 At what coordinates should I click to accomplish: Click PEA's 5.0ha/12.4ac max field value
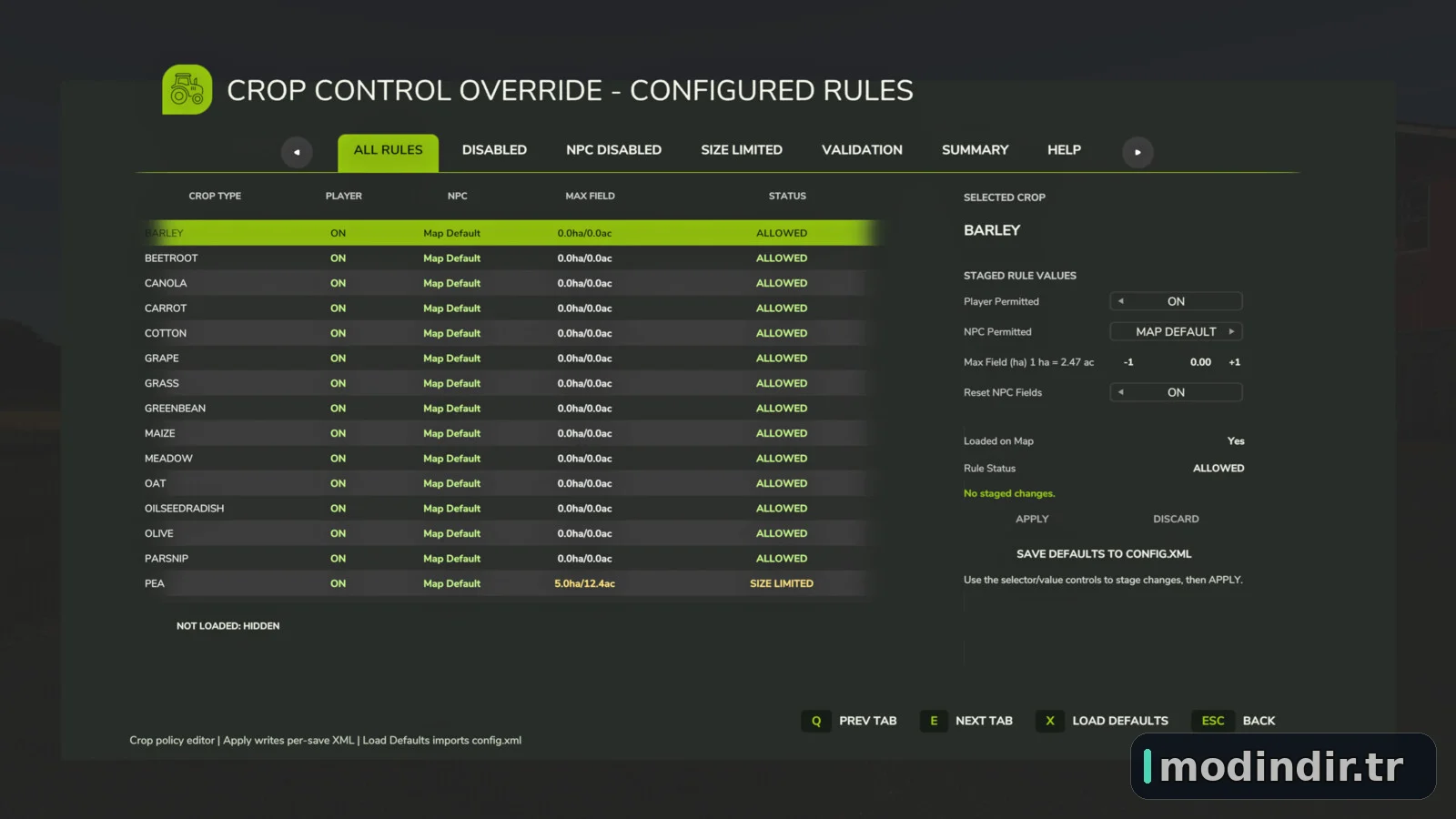[x=585, y=583]
